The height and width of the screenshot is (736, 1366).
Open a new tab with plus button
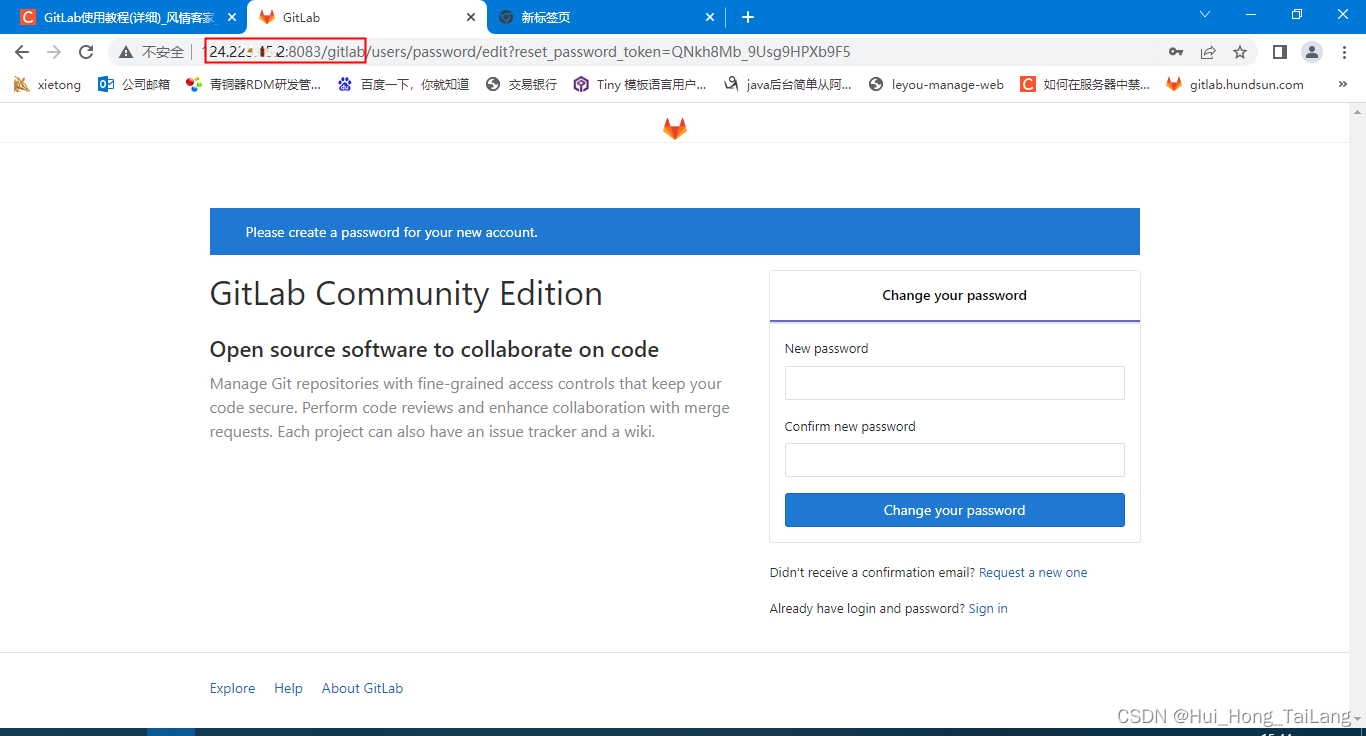coord(748,17)
